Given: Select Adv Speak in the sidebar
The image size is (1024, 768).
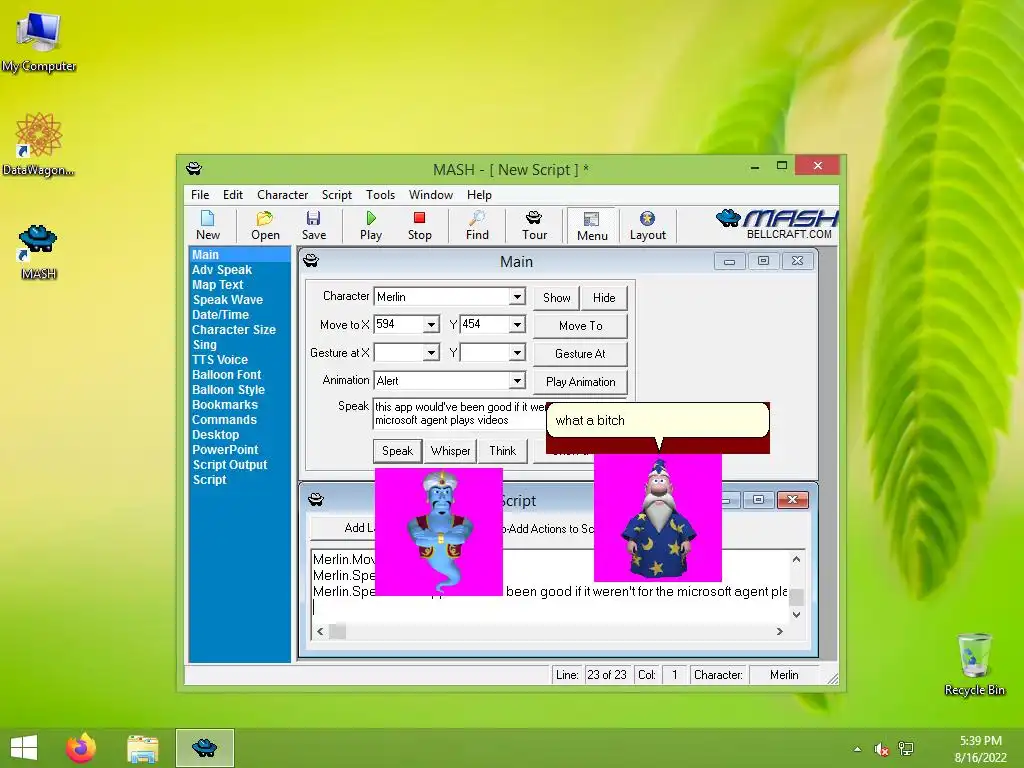Looking at the screenshot, I should tap(222, 270).
